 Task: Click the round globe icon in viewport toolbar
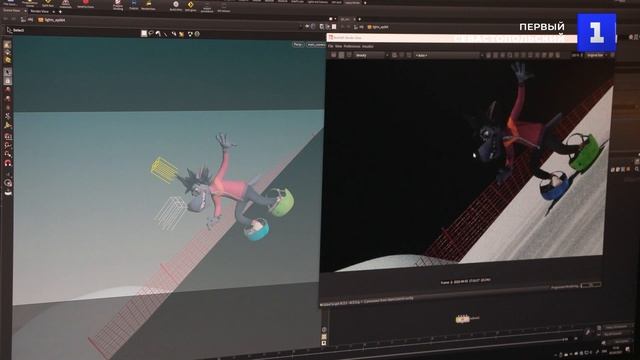pos(198,34)
